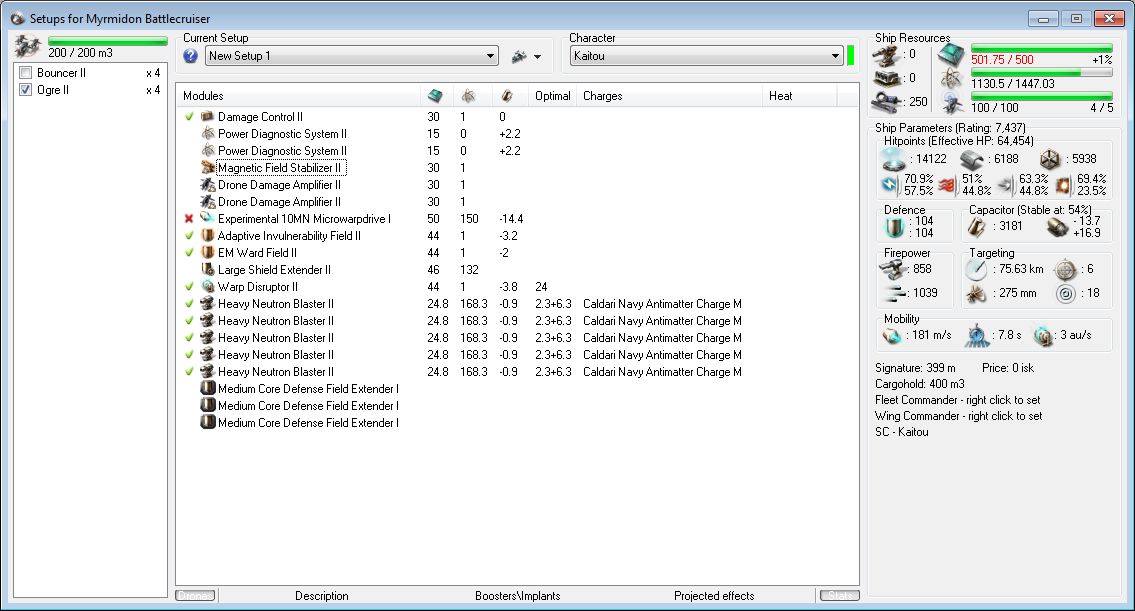Screen dimensions: 1135x611
Task: Click the max velocity icon showing 181 m/s
Action: point(892,336)
